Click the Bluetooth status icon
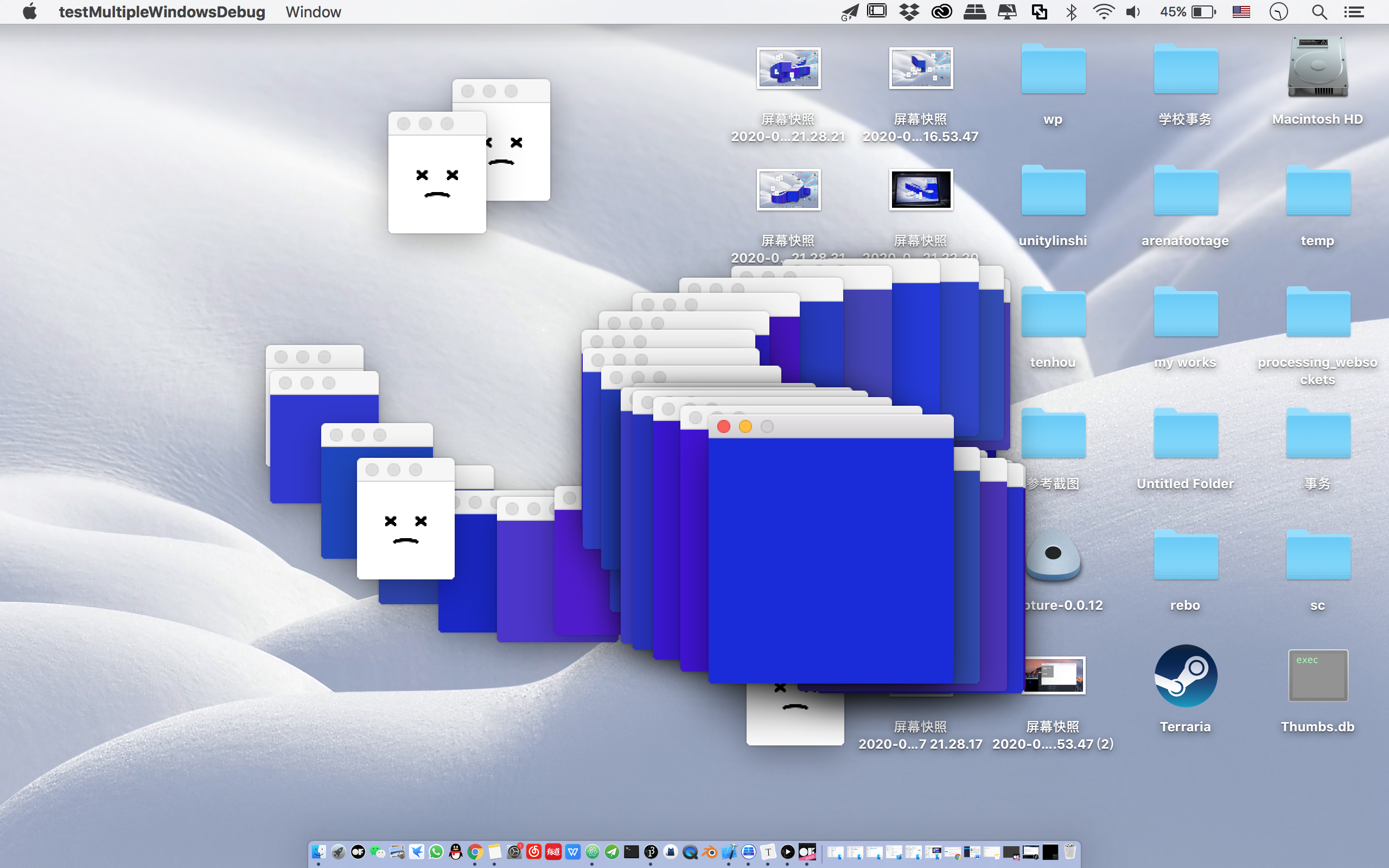Viewport: 1389px width, 868px height. (x=1071, y=11)
